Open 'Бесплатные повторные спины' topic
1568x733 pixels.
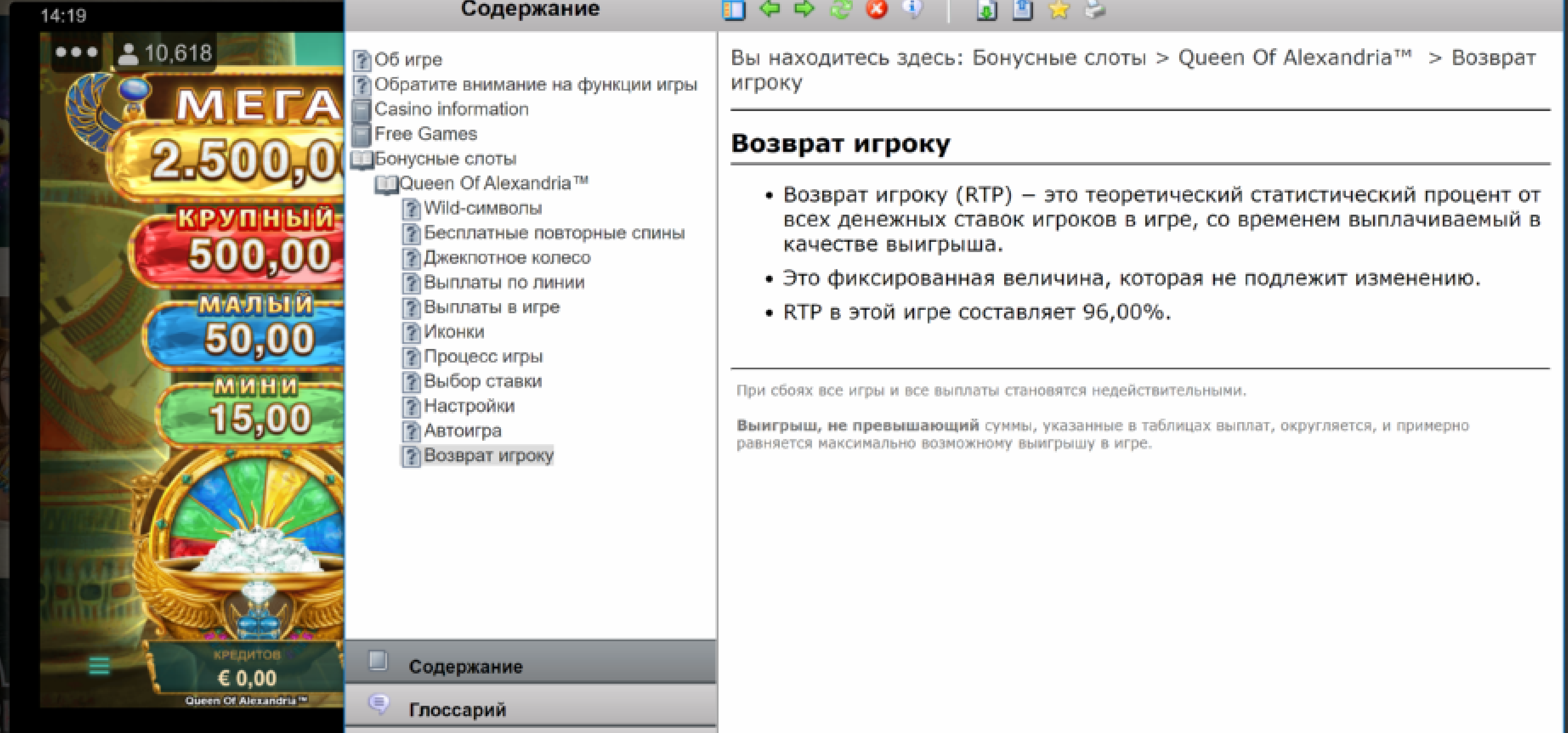pos(554,233)
